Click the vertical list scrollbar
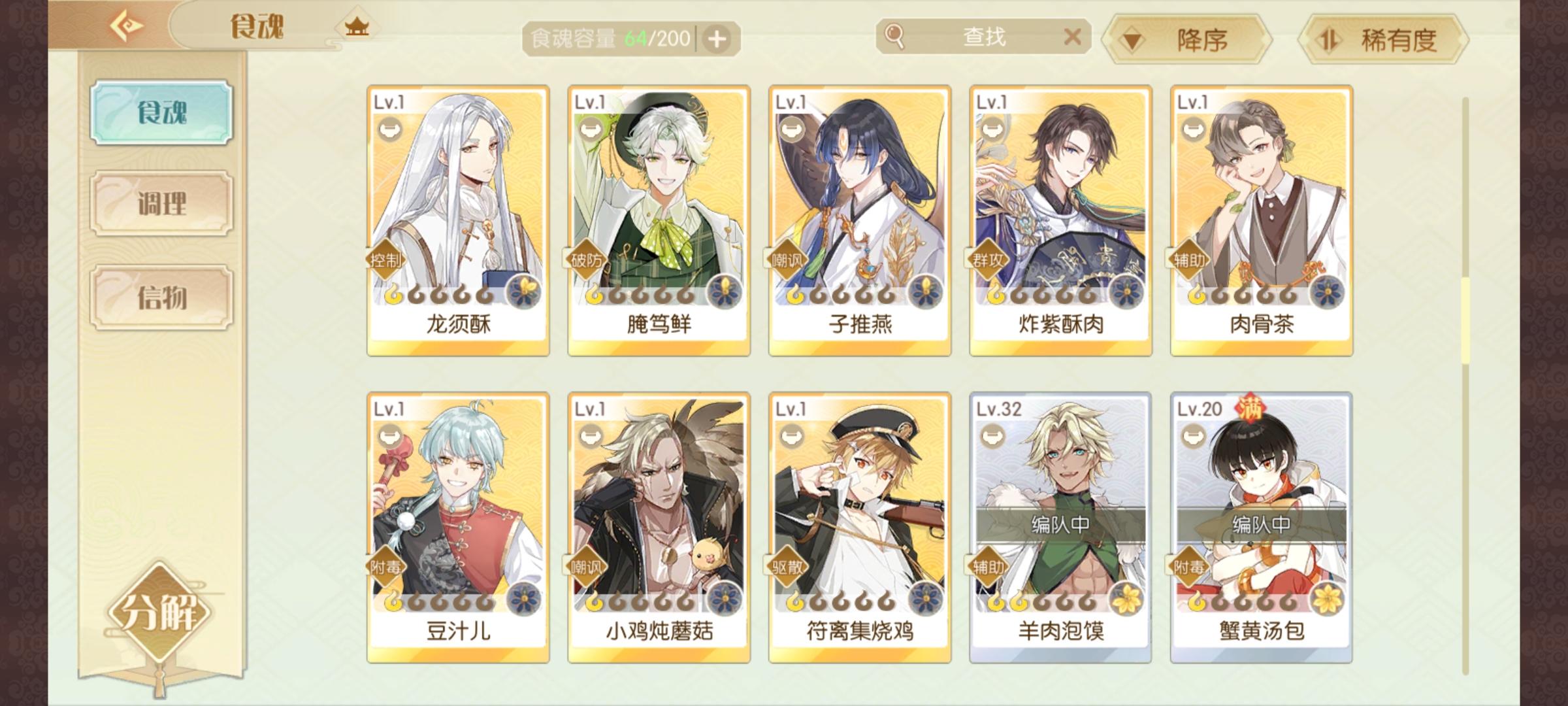 [1465, 386]
